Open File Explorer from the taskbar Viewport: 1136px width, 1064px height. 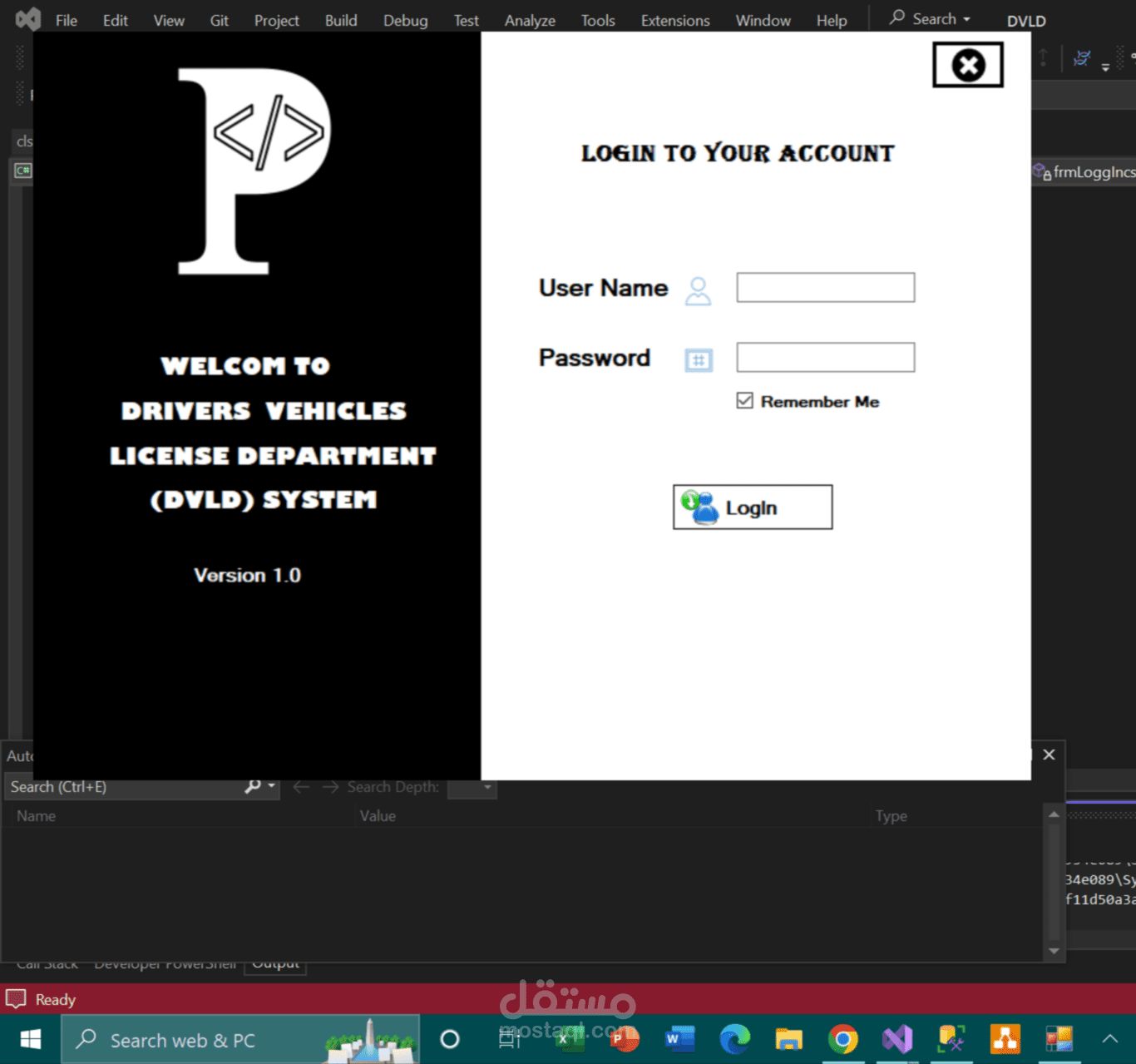(788, 1039)
